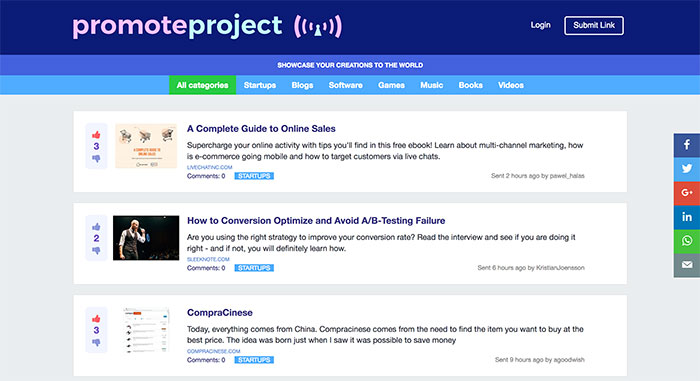Click the vote count 3 on CompraCinese post

[x=96, y=331]
